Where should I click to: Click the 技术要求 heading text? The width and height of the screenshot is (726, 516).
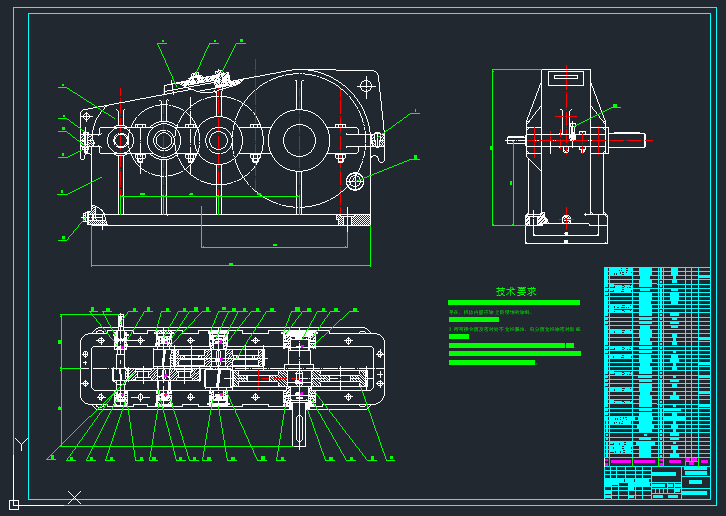pos(516,291)
